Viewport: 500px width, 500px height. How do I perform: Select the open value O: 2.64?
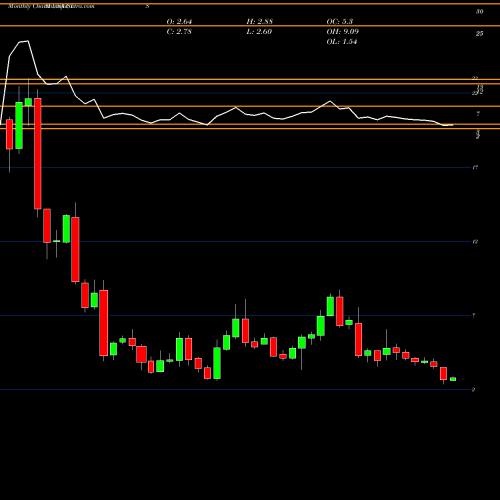(x=179, y=21)
